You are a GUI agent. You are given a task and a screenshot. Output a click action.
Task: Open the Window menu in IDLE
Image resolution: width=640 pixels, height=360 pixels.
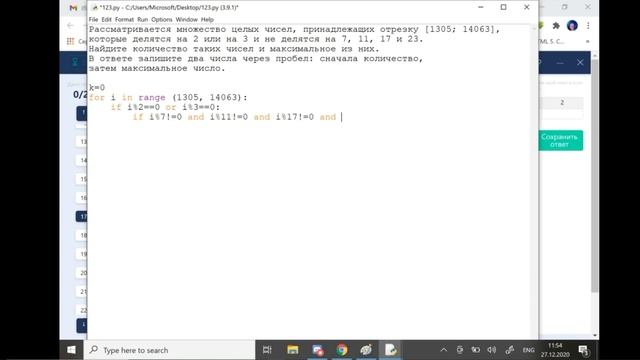coord(187,19)
